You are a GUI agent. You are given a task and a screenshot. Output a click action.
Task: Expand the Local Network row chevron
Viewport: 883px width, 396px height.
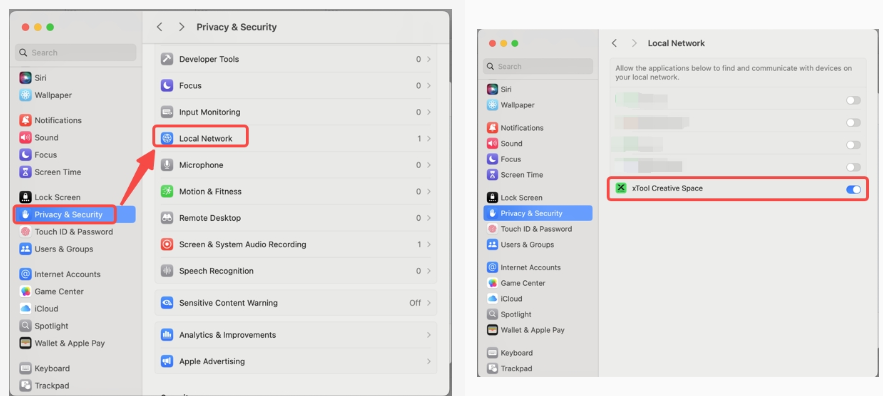tap(429, 139)
